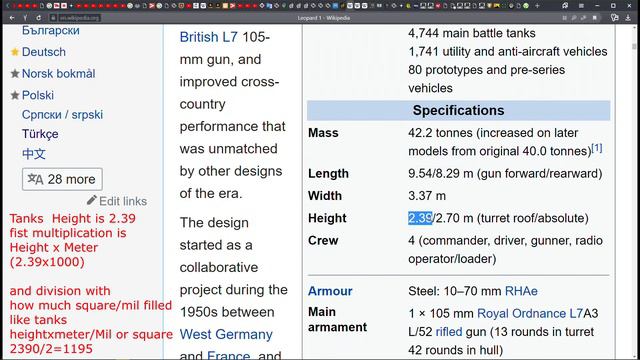Viewport: 640px width, 360px height.
Task: Follow the RHAe link
Action: (x=521, y=291)
